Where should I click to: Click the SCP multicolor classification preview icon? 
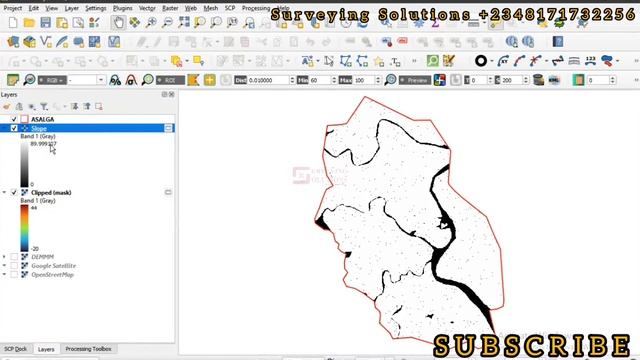pyautogui.click(x=440, y=80)
